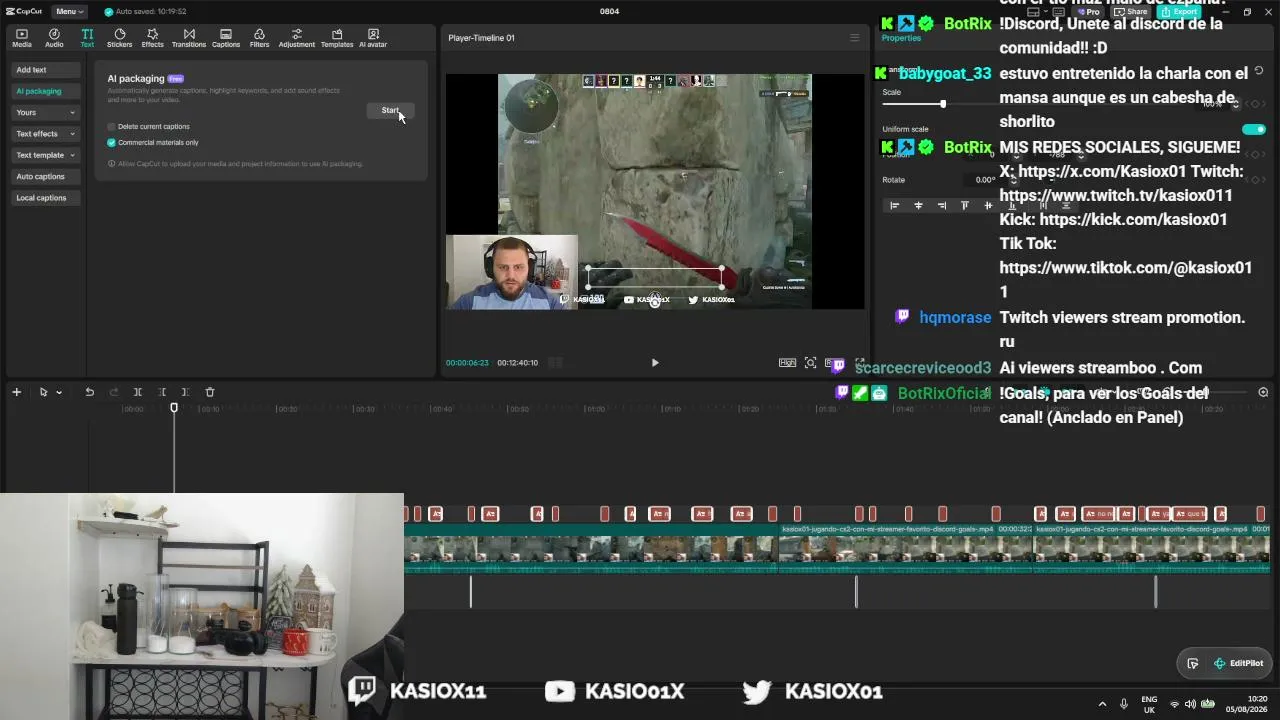The image size is (1280, 720).
Task: Switch to the Captions tab
Action: point(226,38)
